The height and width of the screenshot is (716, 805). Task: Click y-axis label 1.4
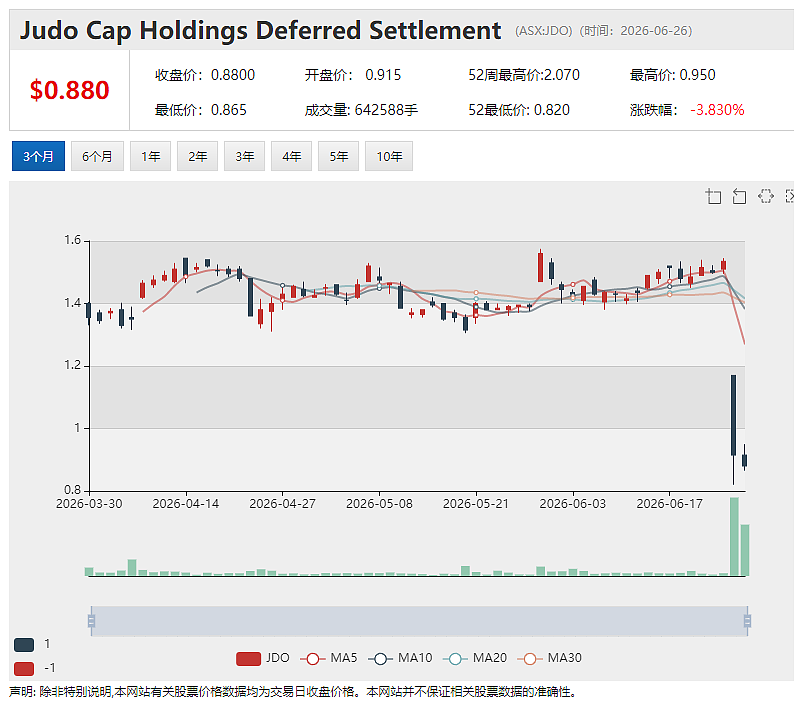73,303
